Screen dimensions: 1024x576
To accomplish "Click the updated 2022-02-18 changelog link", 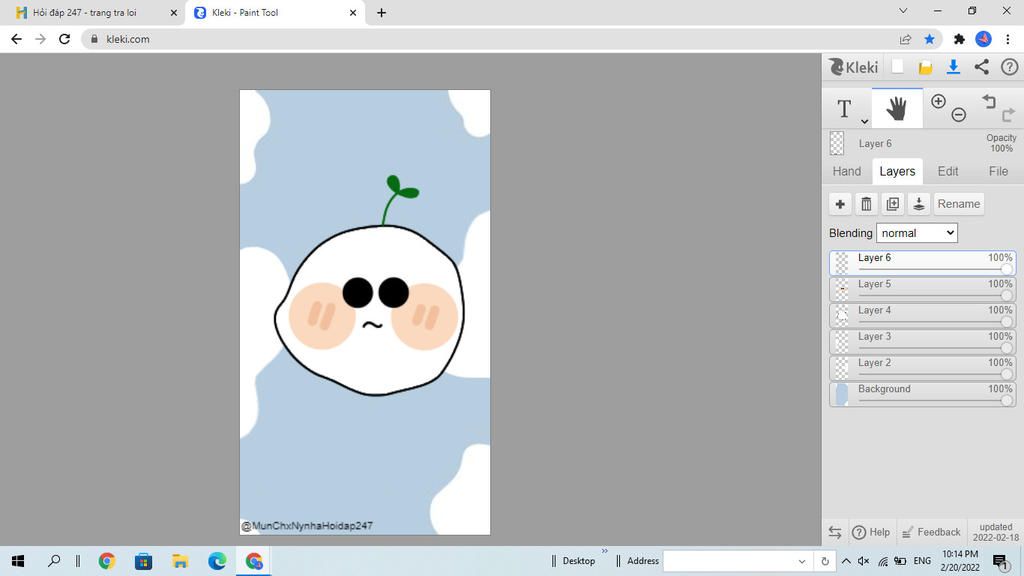I will pos(996,532).
